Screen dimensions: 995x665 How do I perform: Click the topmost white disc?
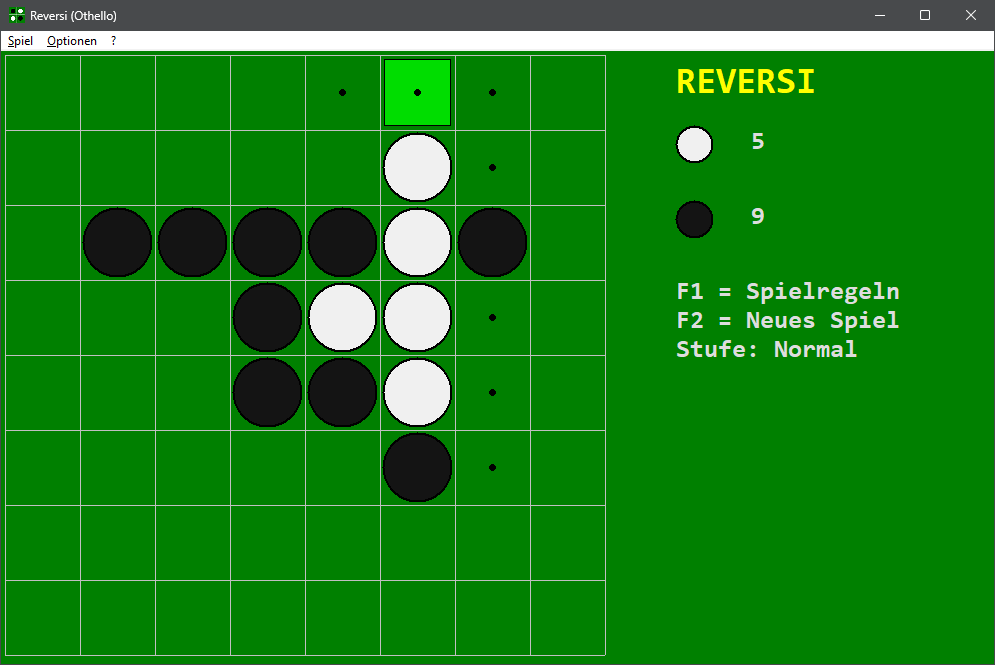coord(417,167)
